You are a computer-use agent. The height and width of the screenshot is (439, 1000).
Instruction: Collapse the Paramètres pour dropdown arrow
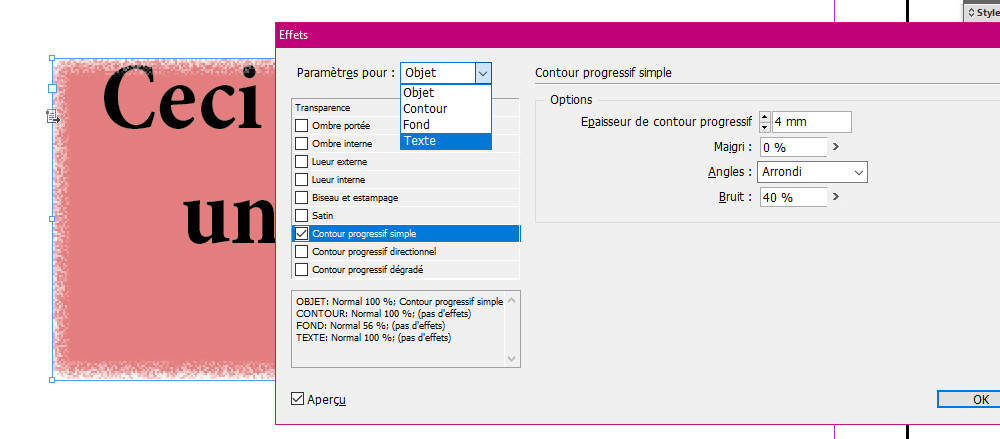[x=483, y=73]
